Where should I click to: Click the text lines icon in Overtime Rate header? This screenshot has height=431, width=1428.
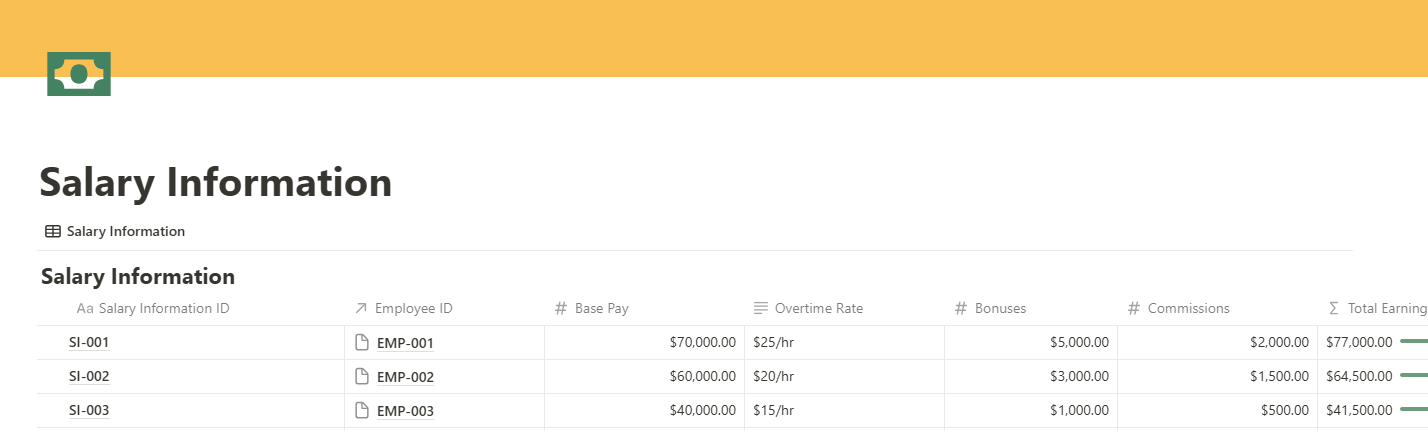761,308
